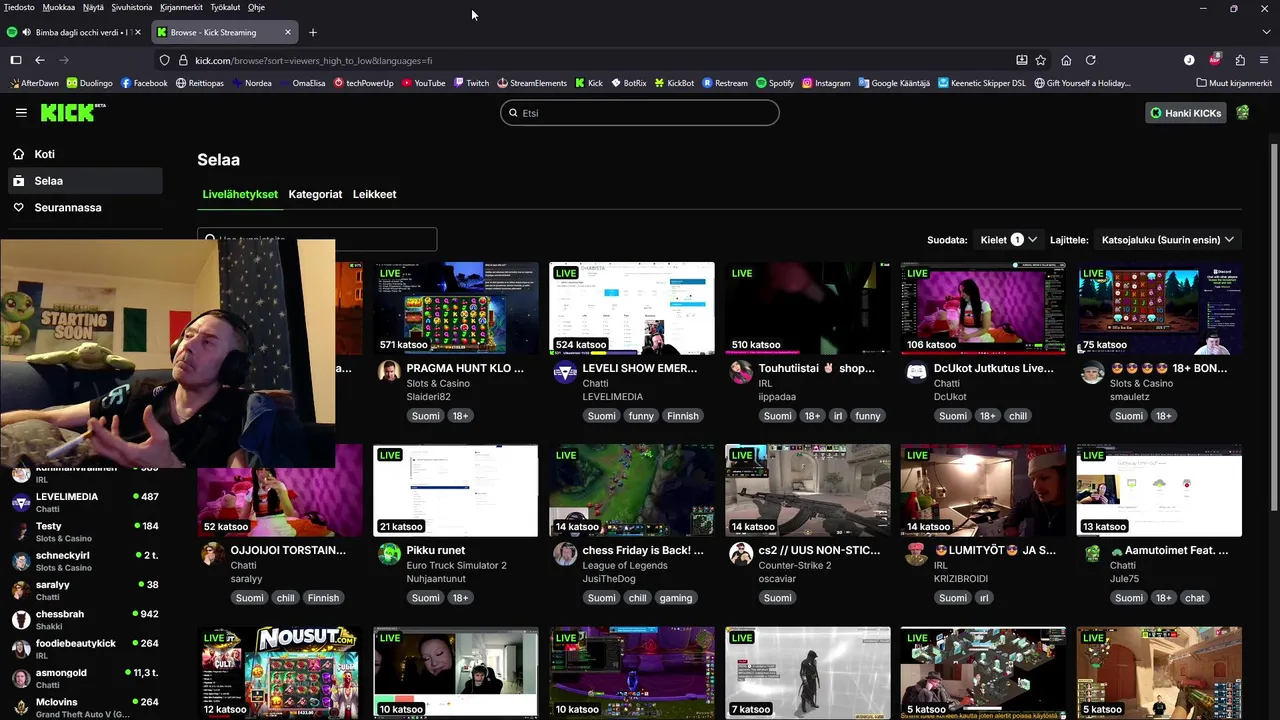Viewport: 1280px width, 720px height.
Task: Click the Finnish tag on saralyy stream
Action: point(323,598)
